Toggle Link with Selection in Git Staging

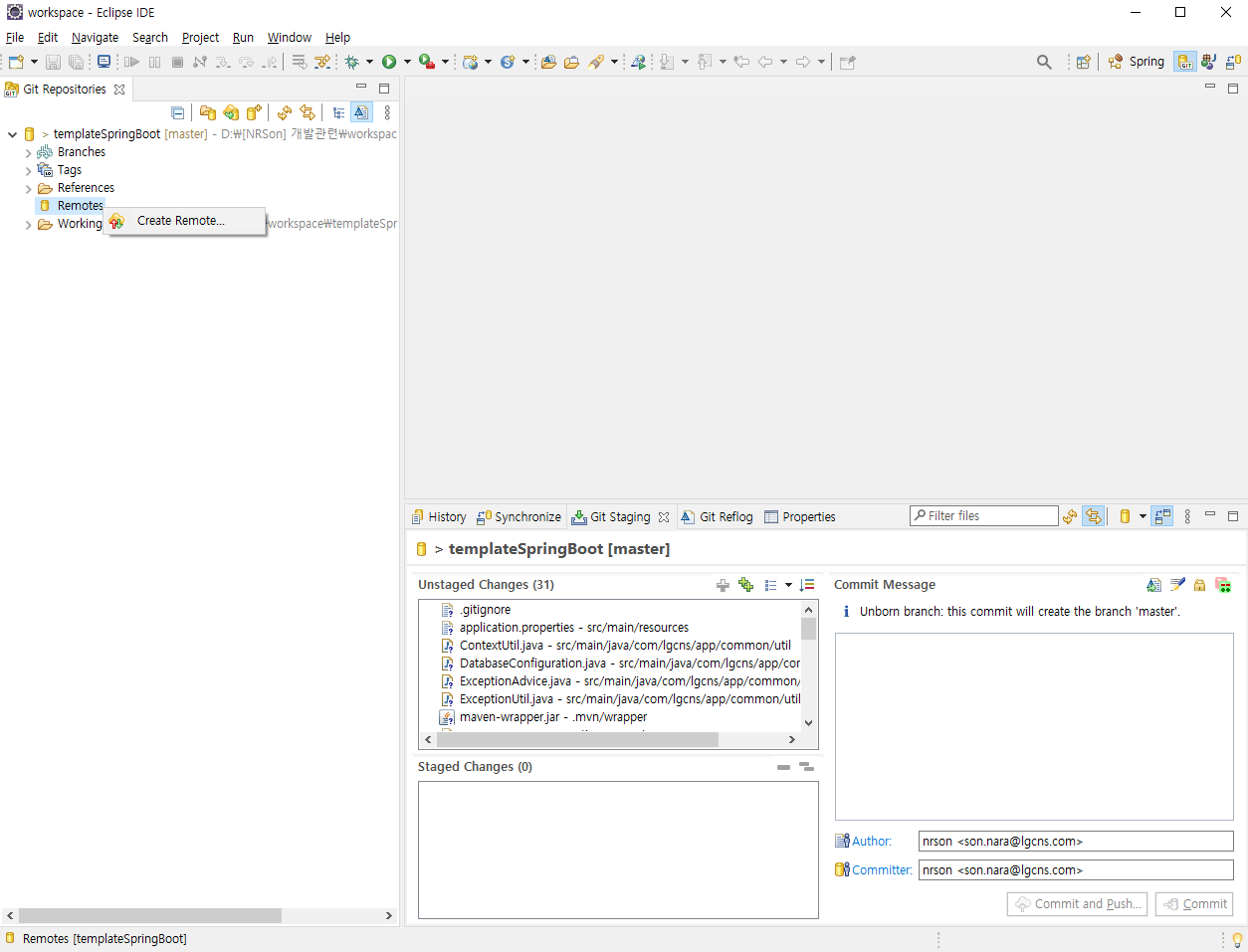(x=1092, y=515)
